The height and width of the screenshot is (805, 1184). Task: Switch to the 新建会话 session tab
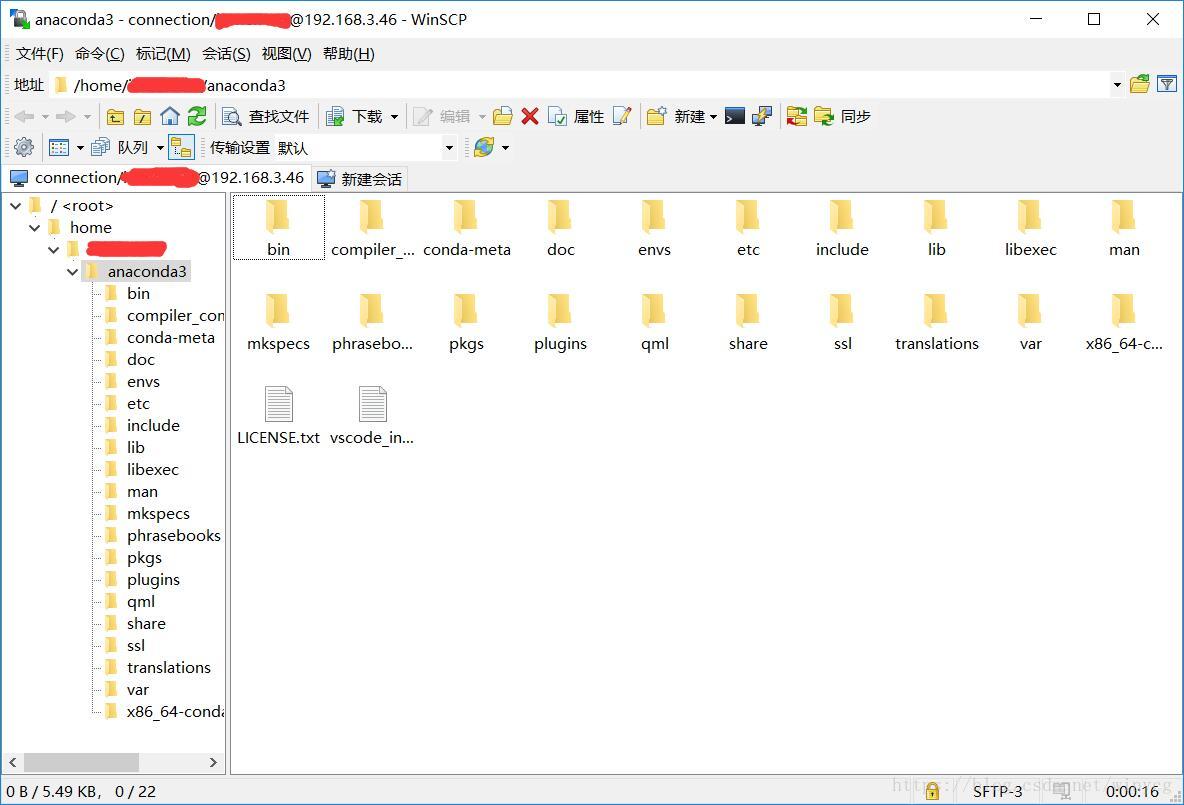click(359, 178)
